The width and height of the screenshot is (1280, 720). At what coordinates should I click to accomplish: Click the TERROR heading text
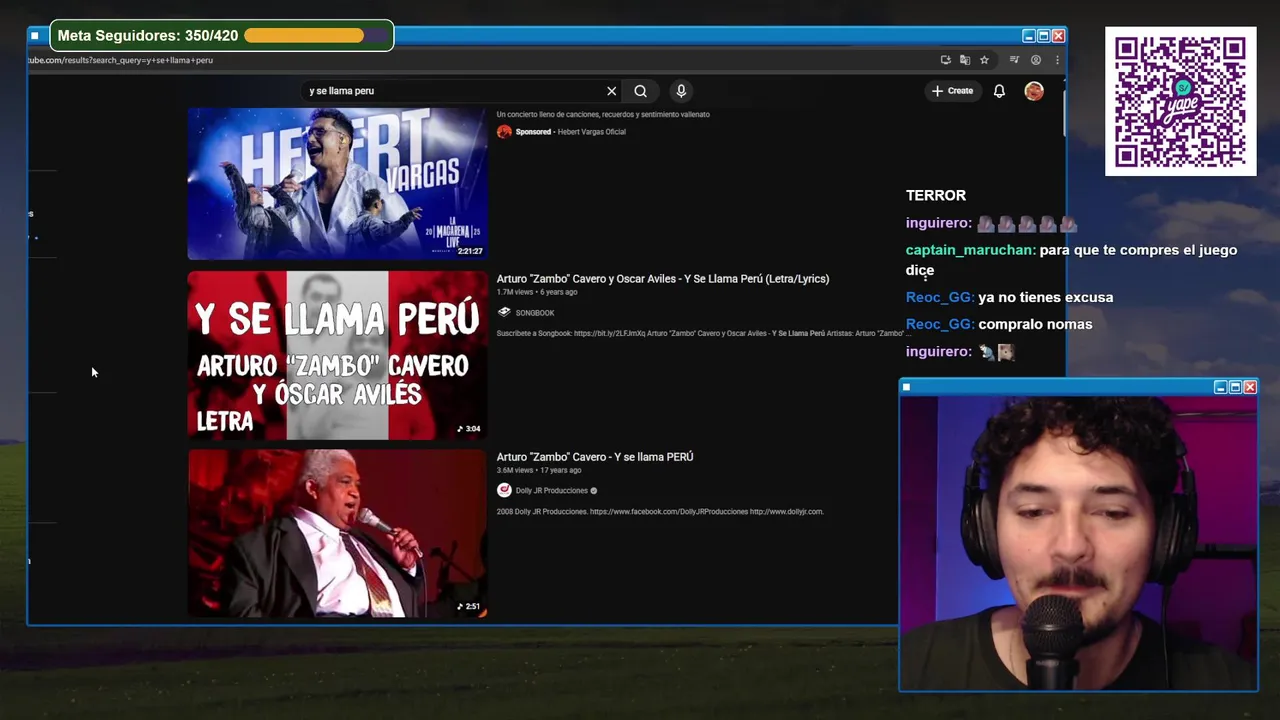pos(936,196)
